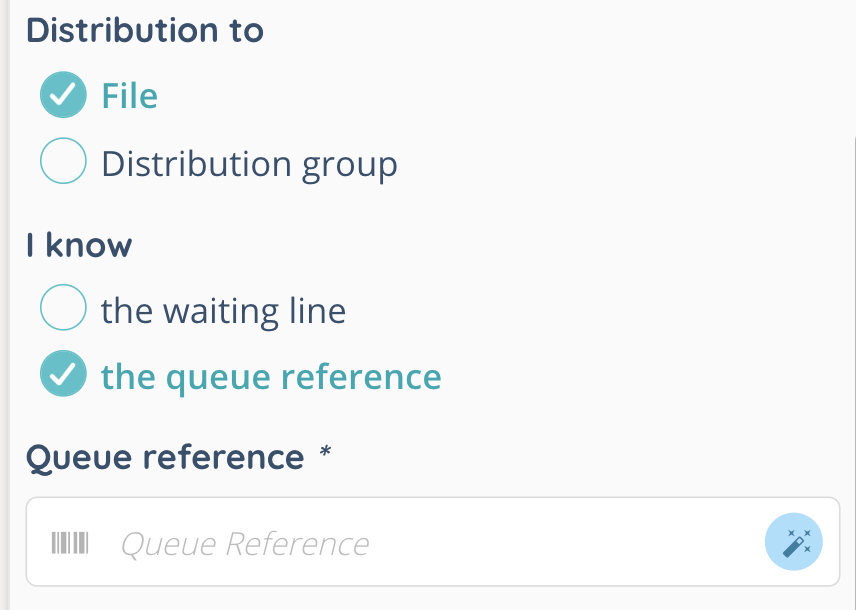Pick the queue reference option label text
This screenshot has width=856, height=610.
(271, 376)
